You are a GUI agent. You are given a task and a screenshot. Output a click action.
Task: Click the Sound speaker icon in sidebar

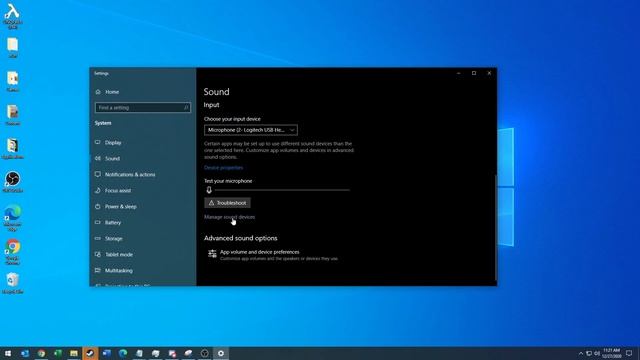[98, 158]
